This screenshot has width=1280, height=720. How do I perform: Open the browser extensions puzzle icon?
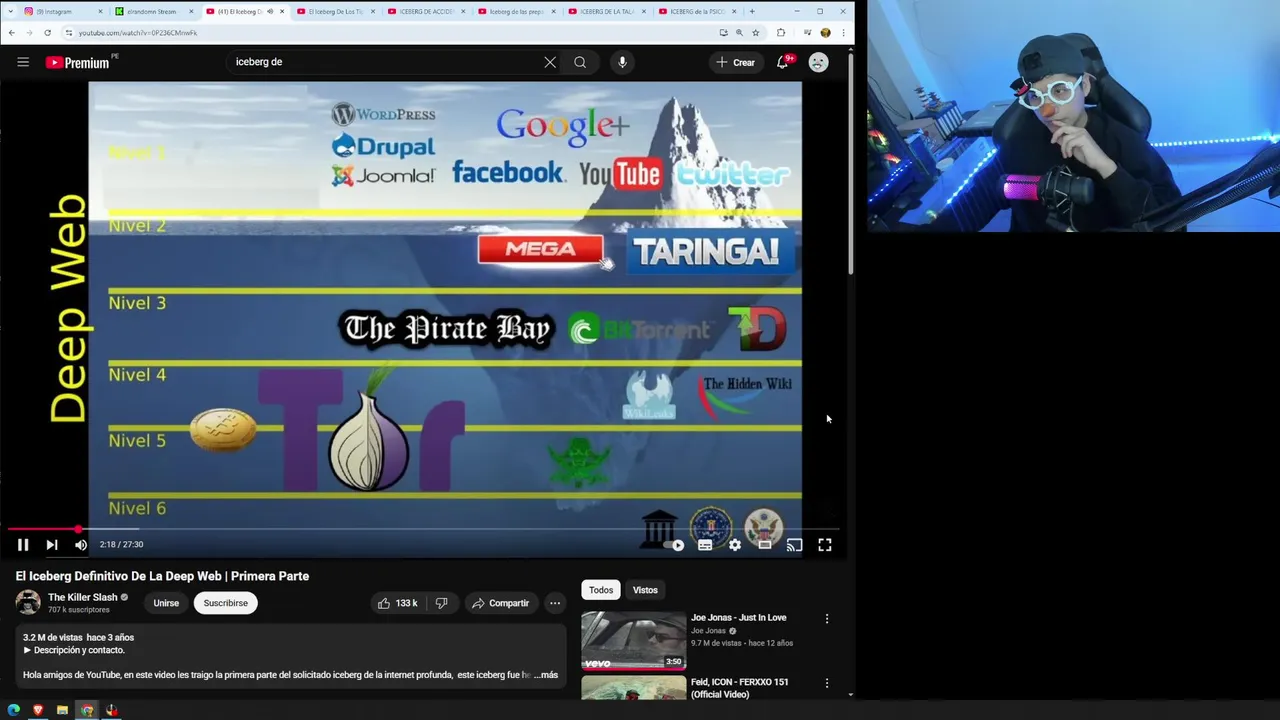[x=781, y=32]
